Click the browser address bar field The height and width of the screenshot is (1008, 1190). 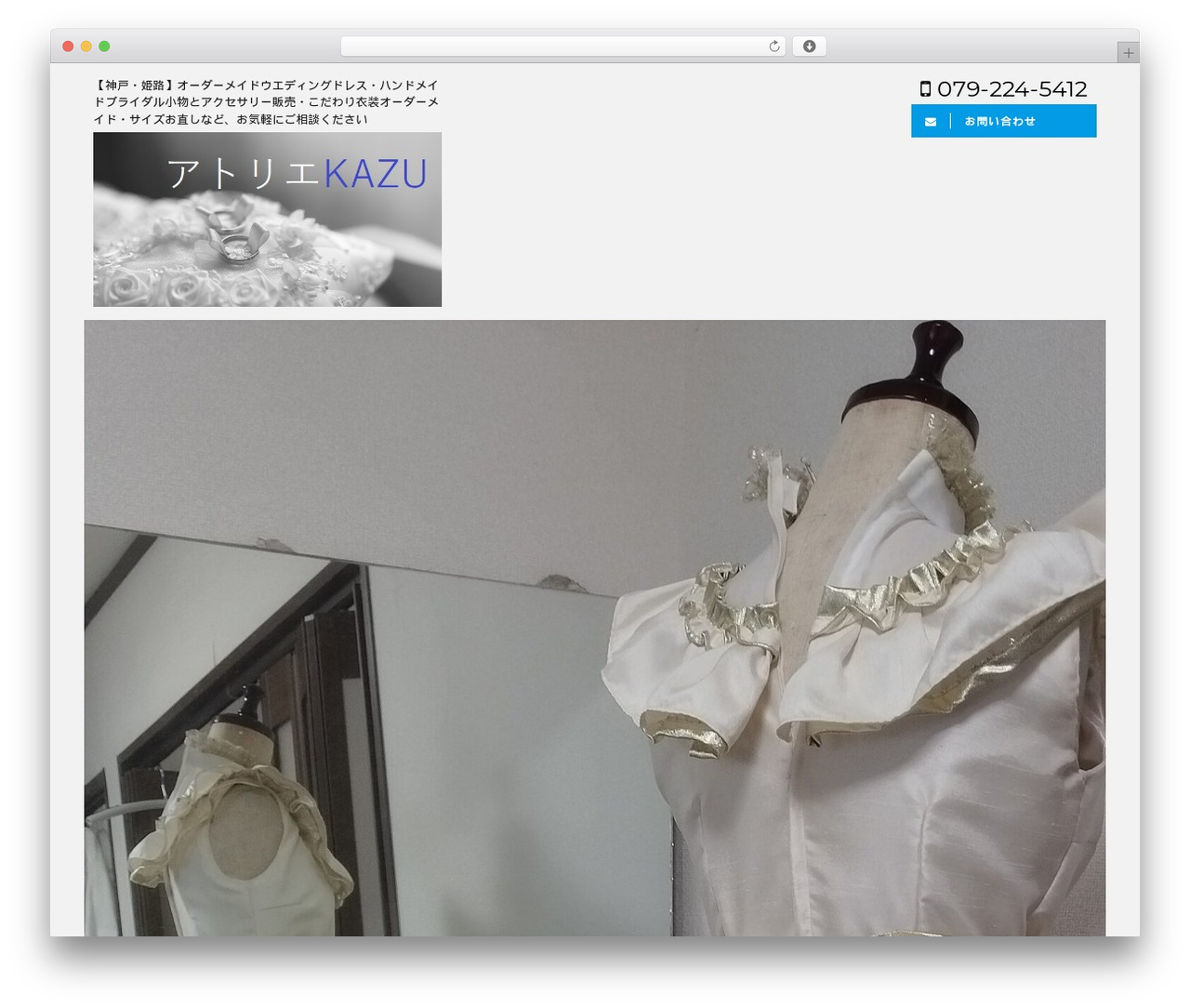click(562, 46)
